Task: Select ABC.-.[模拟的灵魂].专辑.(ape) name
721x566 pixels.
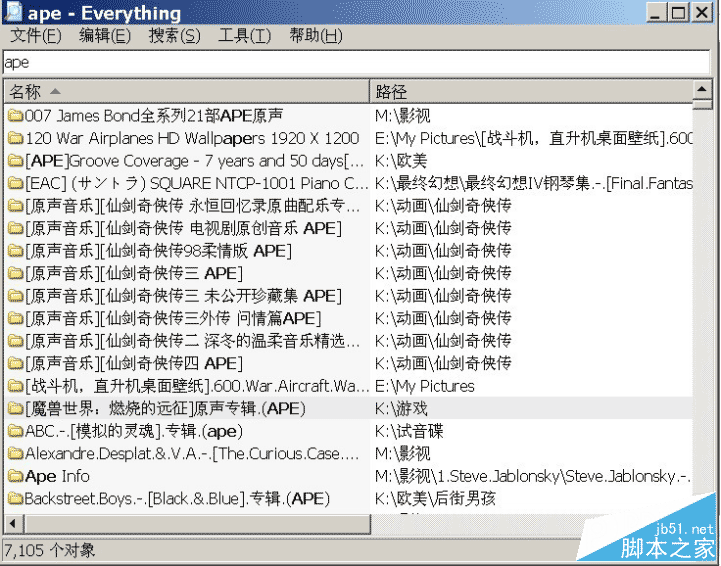Action: coord(134,431)
